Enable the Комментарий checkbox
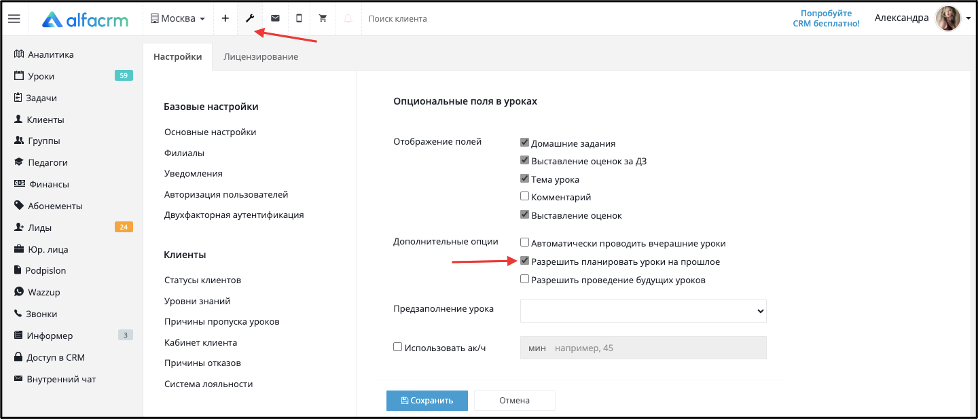The height and width of the screenshot is (420, 979). pos(524,197)
